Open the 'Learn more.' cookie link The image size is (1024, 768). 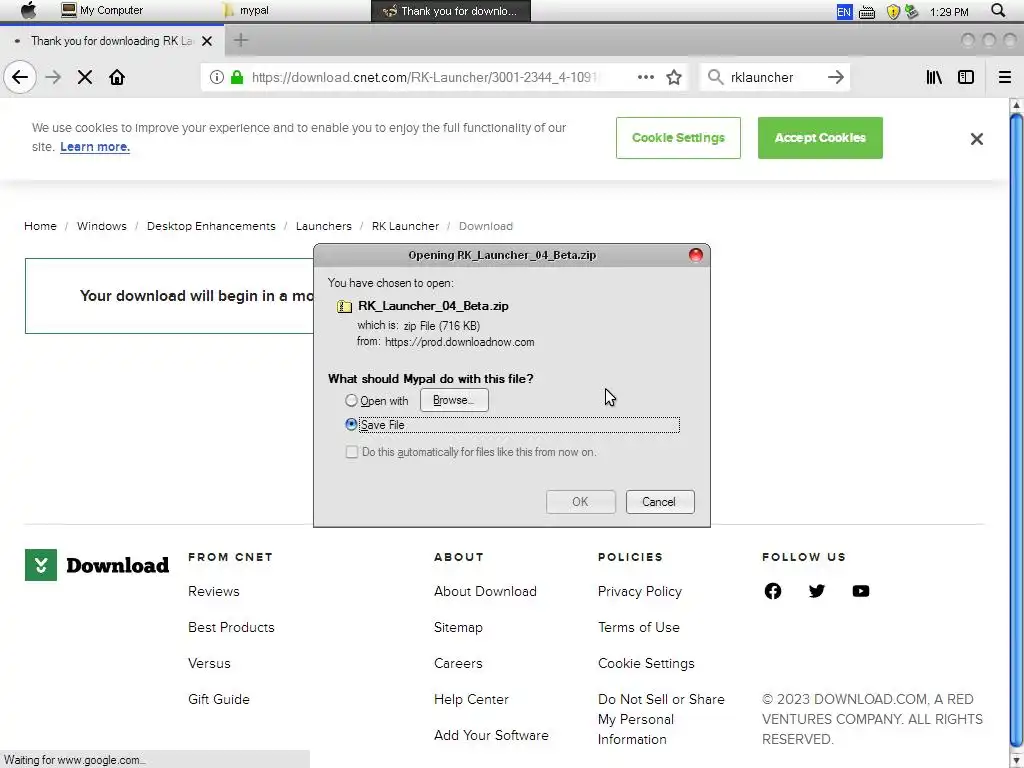[95, 147]
